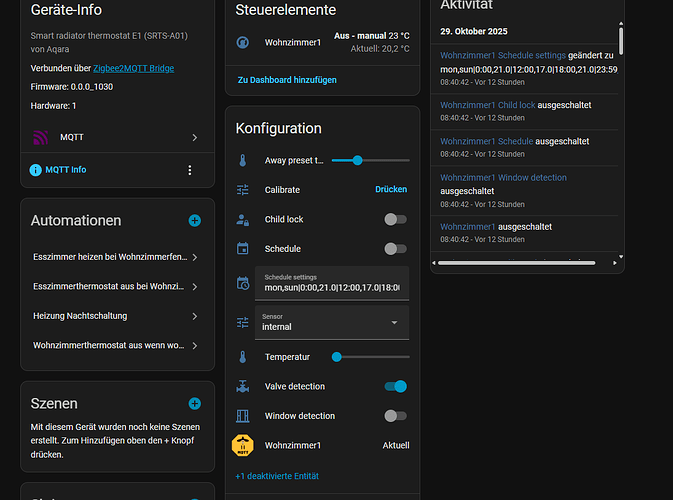
Task: Click the MQTT Info label
Action: (x=66, y=170)
